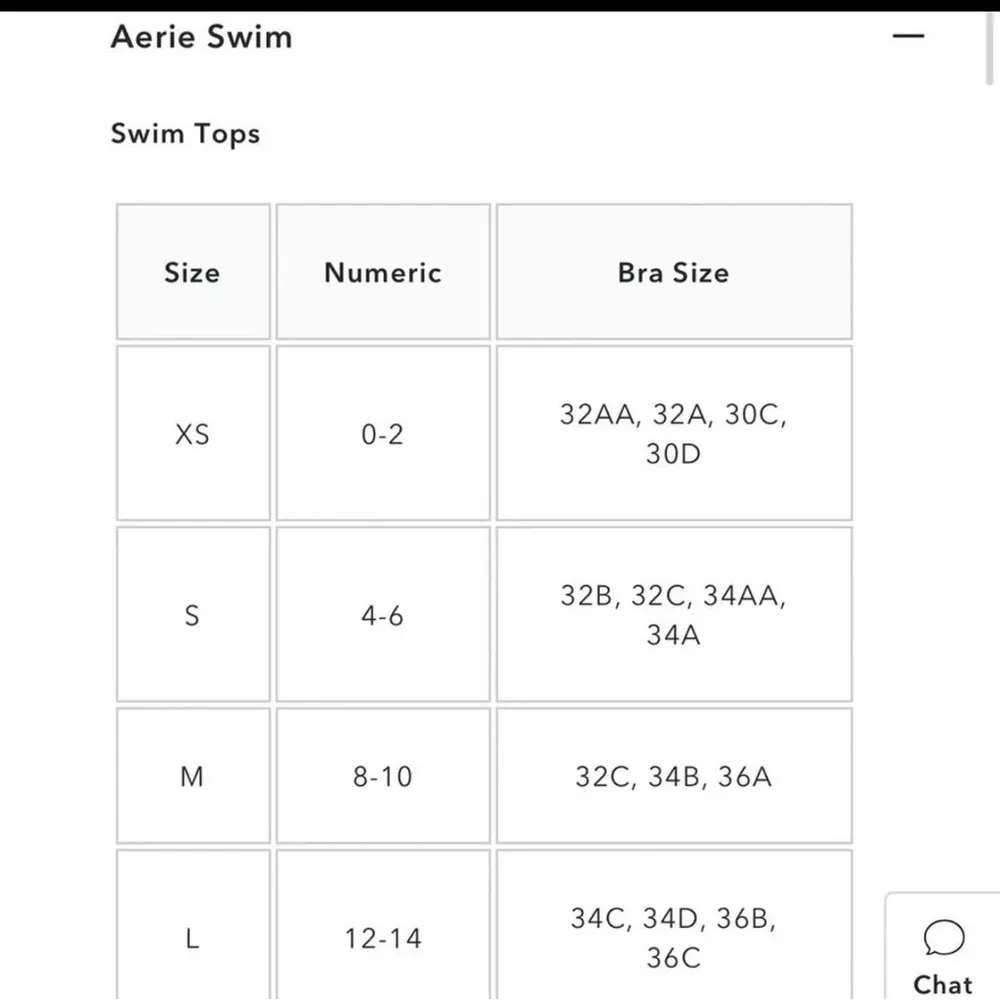Click the Aerie Swim section title
The height and width of the screenshot is (1000, 1000).
[x=201, y=37]
